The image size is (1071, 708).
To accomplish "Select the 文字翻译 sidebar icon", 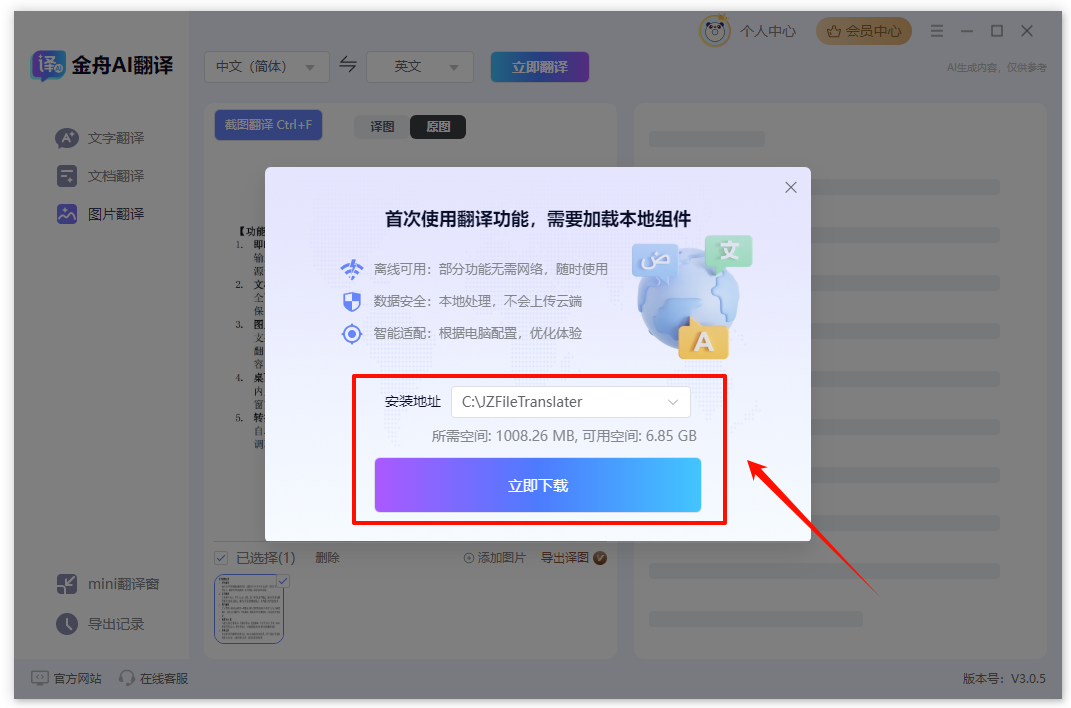I will 67,138.
